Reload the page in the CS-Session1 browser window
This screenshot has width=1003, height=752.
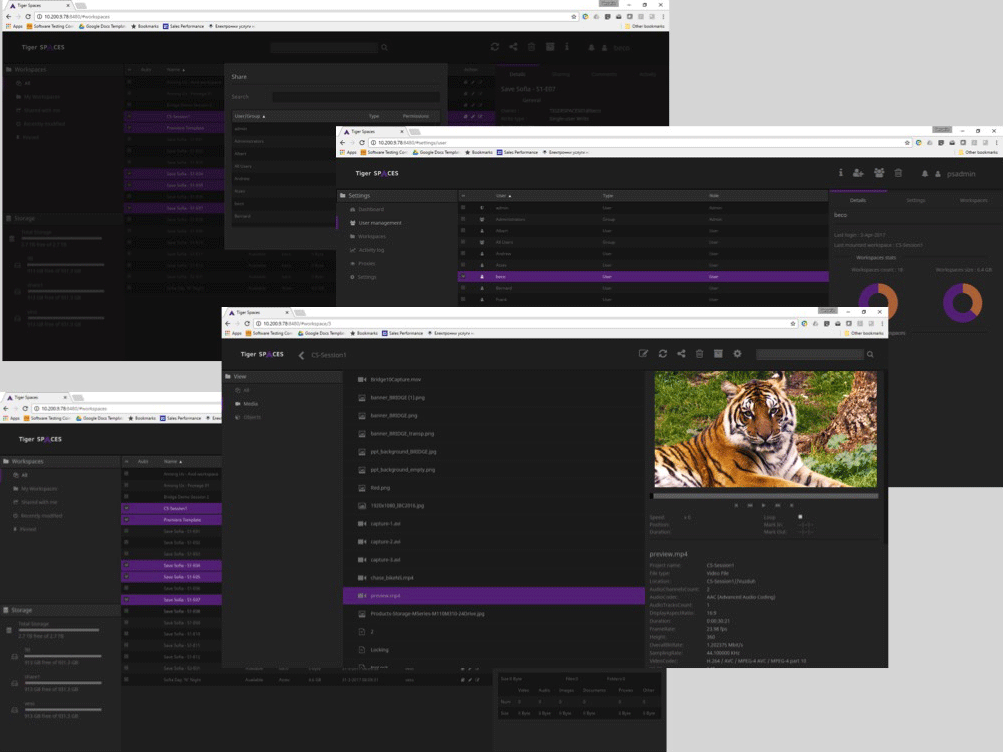[x=247, y=324]
